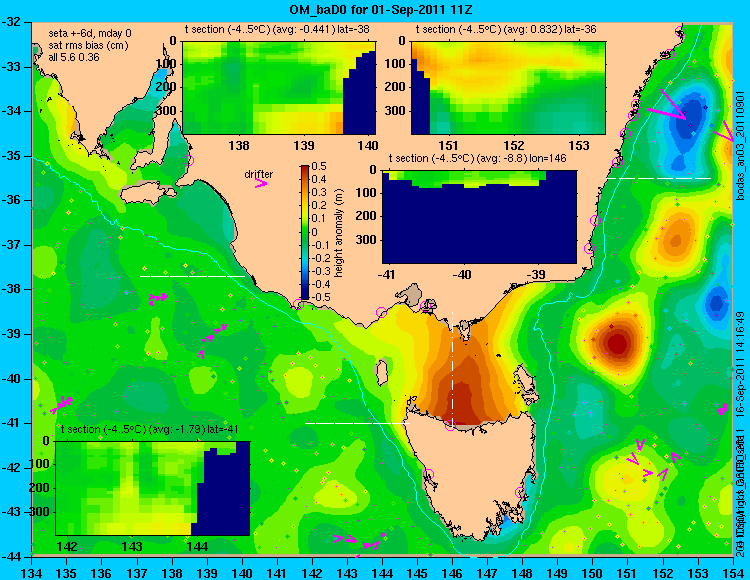The image size is (750, 580).
Task: Click the magenta circle near 138.5 at latitude -35
Action: (x=189, y=160)
